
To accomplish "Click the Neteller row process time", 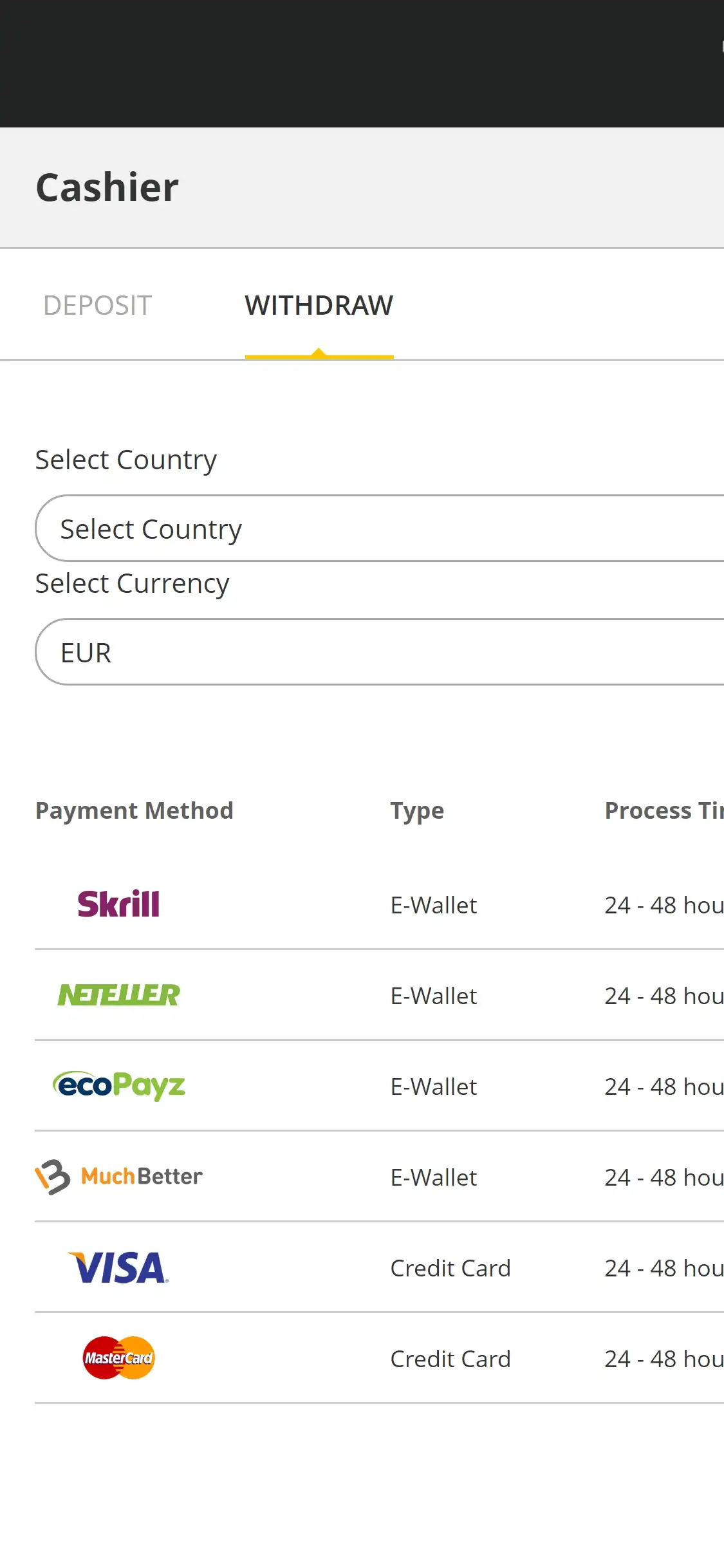I will [x=664, y=996].
